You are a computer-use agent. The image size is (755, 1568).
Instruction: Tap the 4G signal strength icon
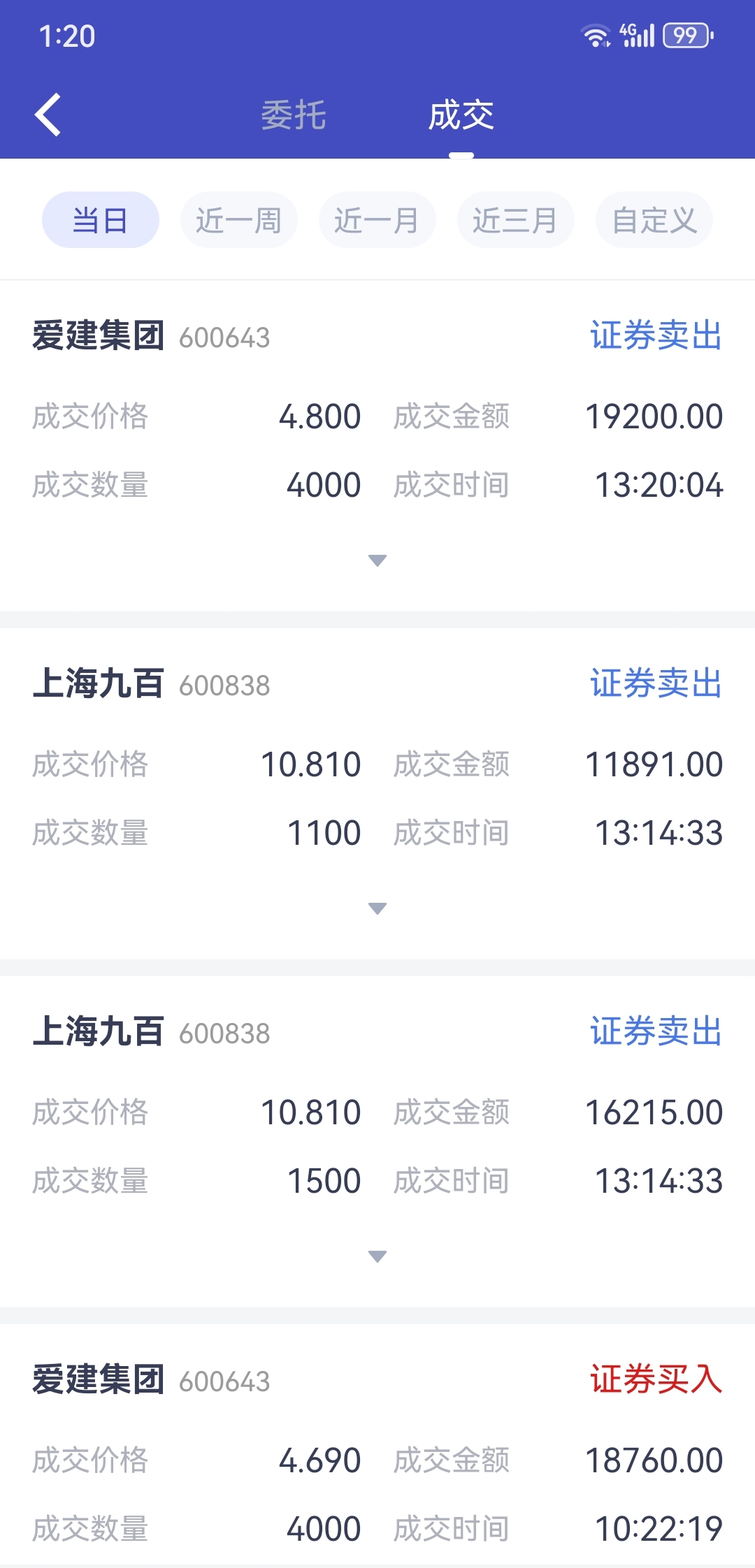pos(637,35)
